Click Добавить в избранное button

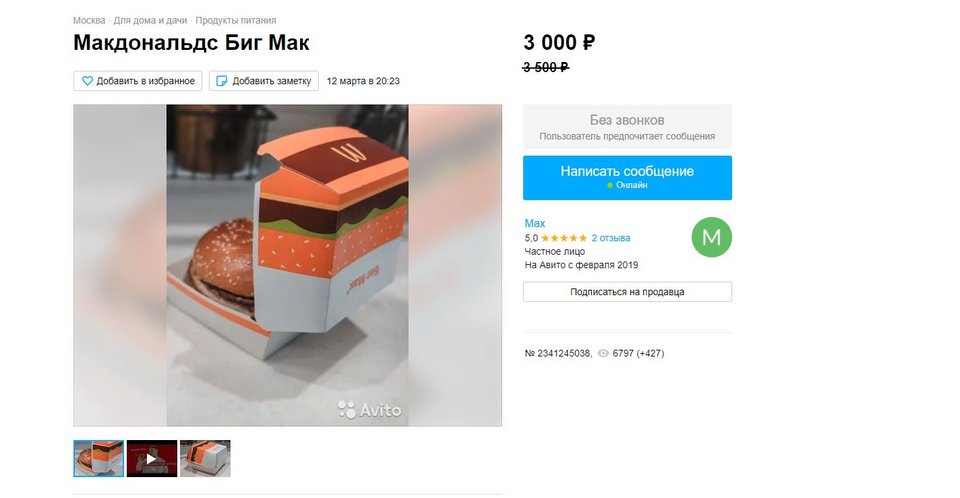point(138,81)
